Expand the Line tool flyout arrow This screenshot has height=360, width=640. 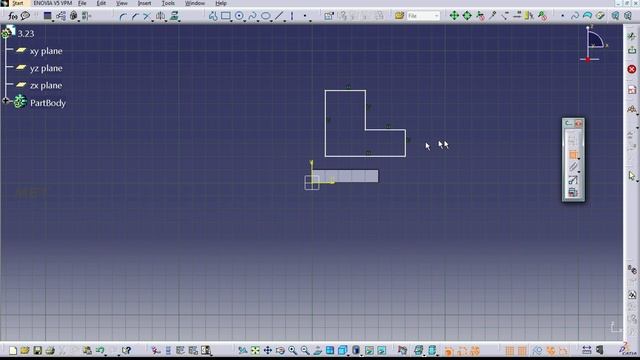coord(284,20)
